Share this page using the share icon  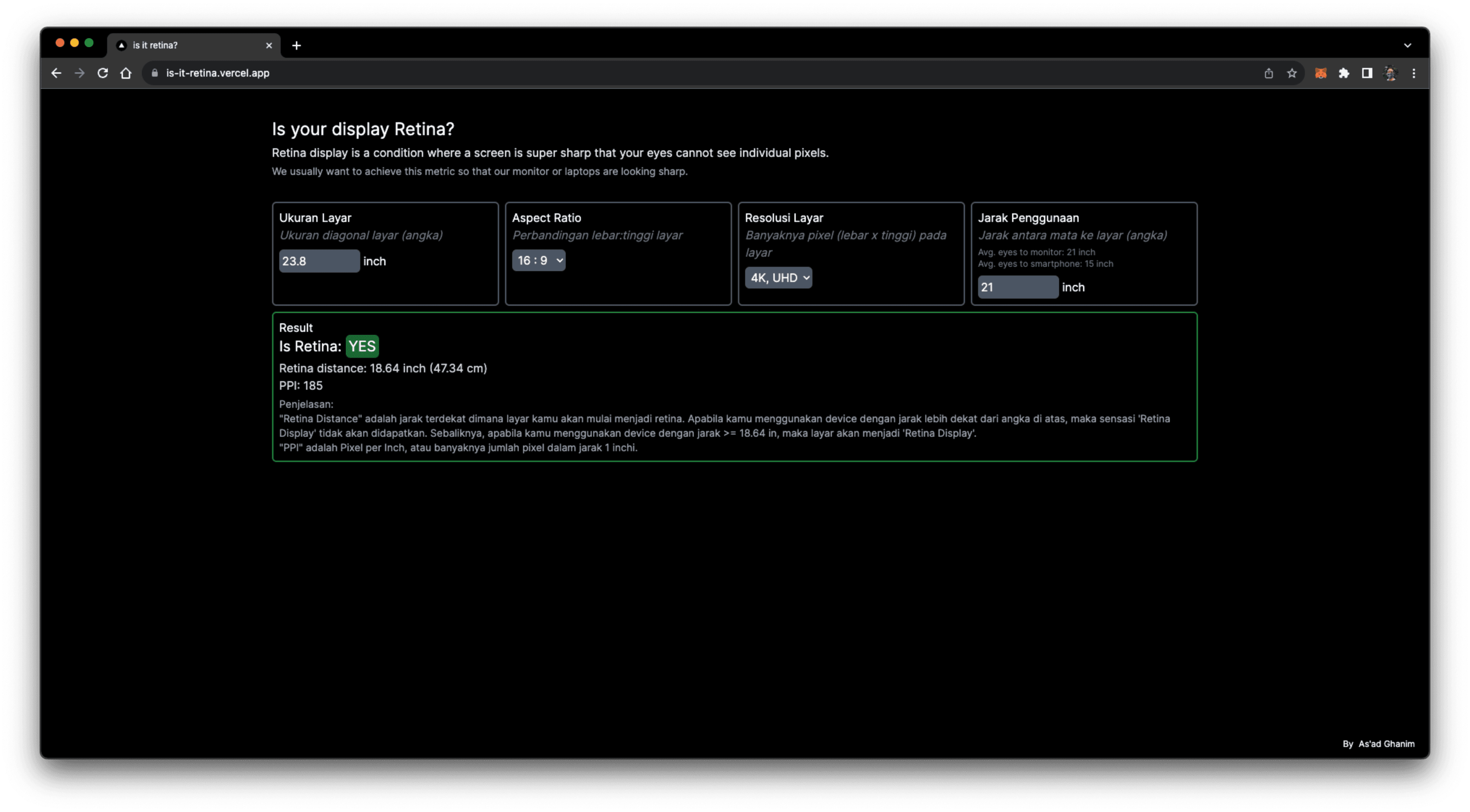tap(1269, 73)
